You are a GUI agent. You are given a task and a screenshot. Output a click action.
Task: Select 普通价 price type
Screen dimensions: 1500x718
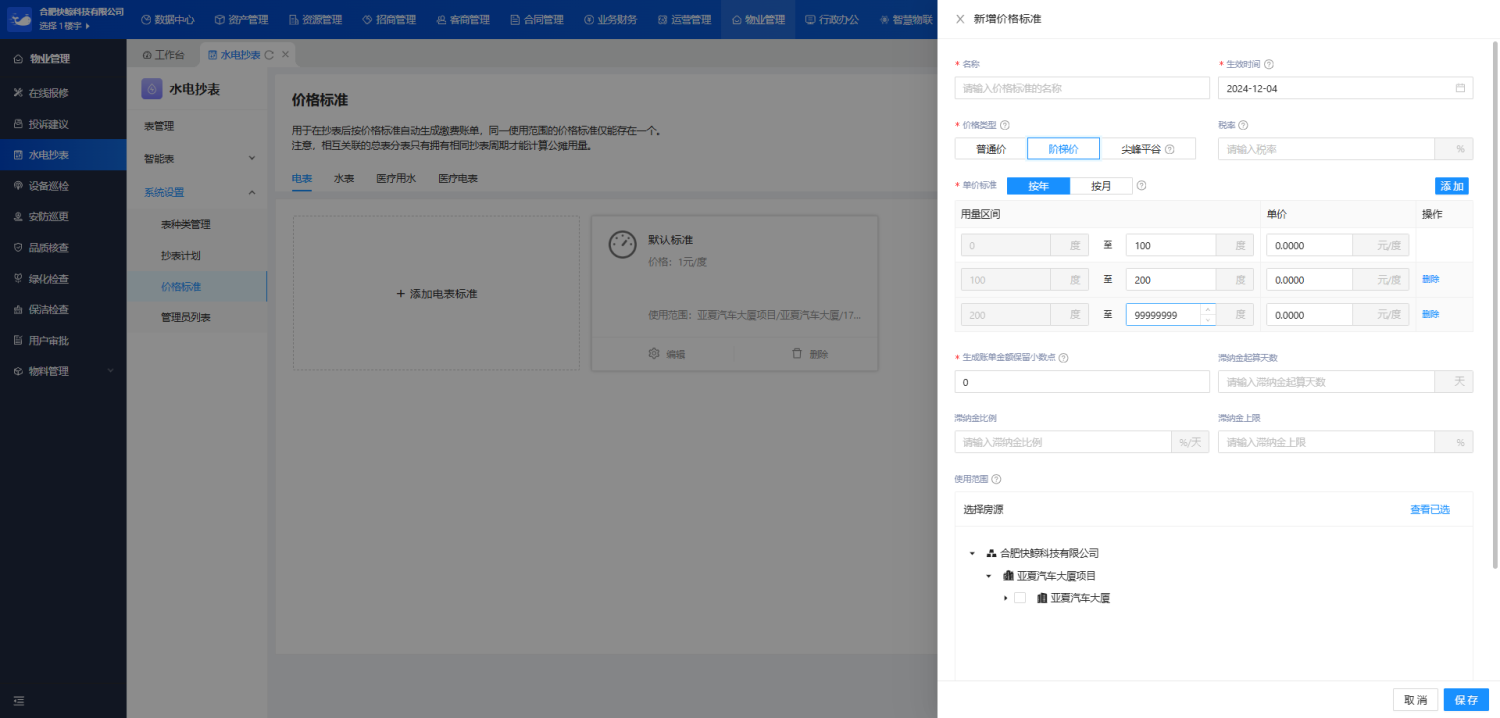tap(991, 149)
